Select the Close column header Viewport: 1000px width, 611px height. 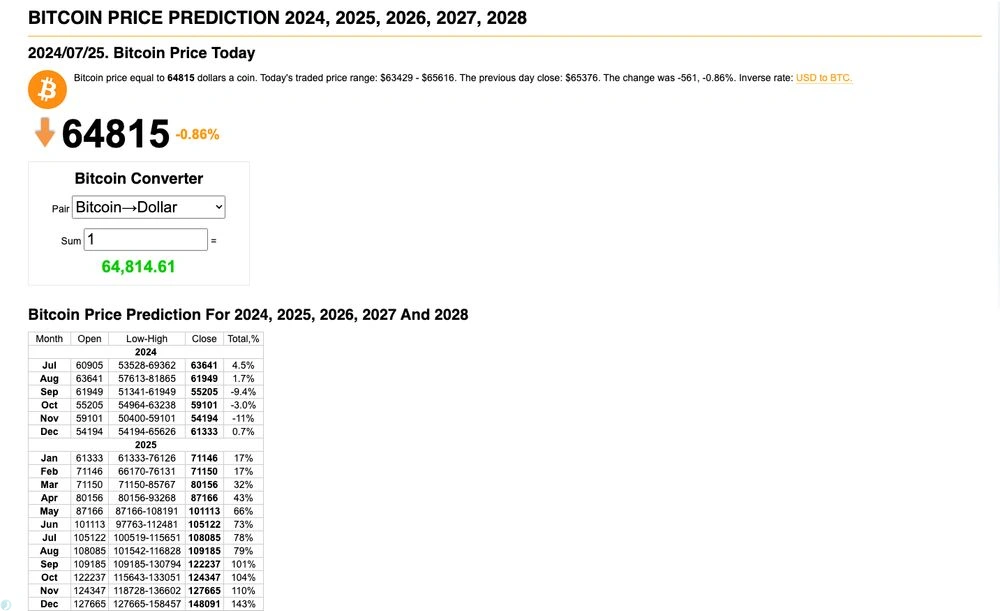204,339
